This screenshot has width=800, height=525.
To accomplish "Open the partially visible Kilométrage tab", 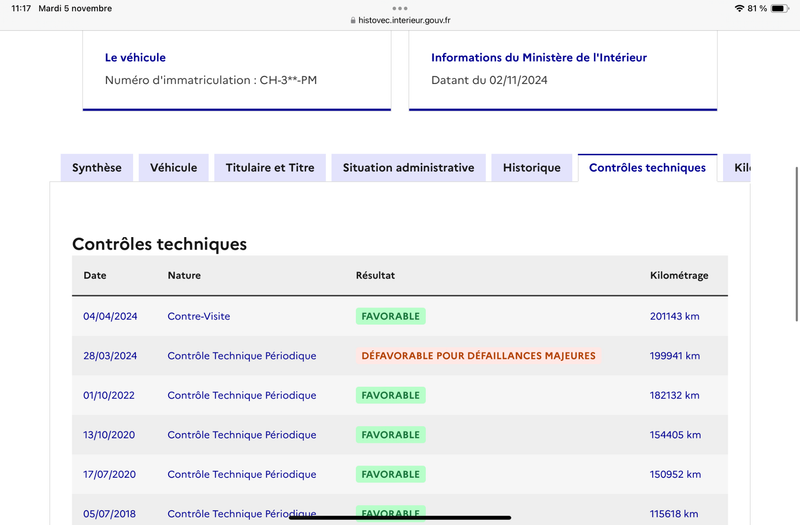I will (x=737, y=168).
